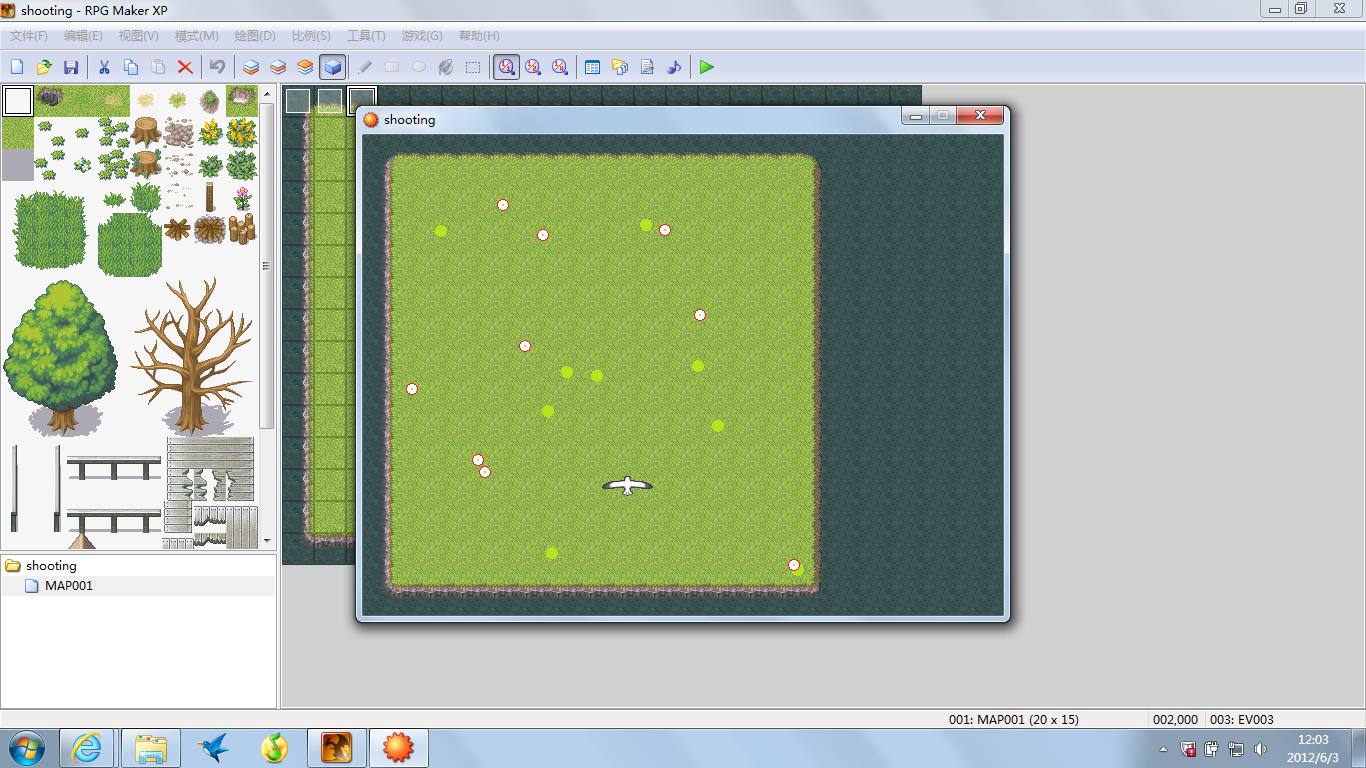Click the Cut scissors icon
Image resolution: width=1366 pixels, height=768 pixels.
pos(104,67)
